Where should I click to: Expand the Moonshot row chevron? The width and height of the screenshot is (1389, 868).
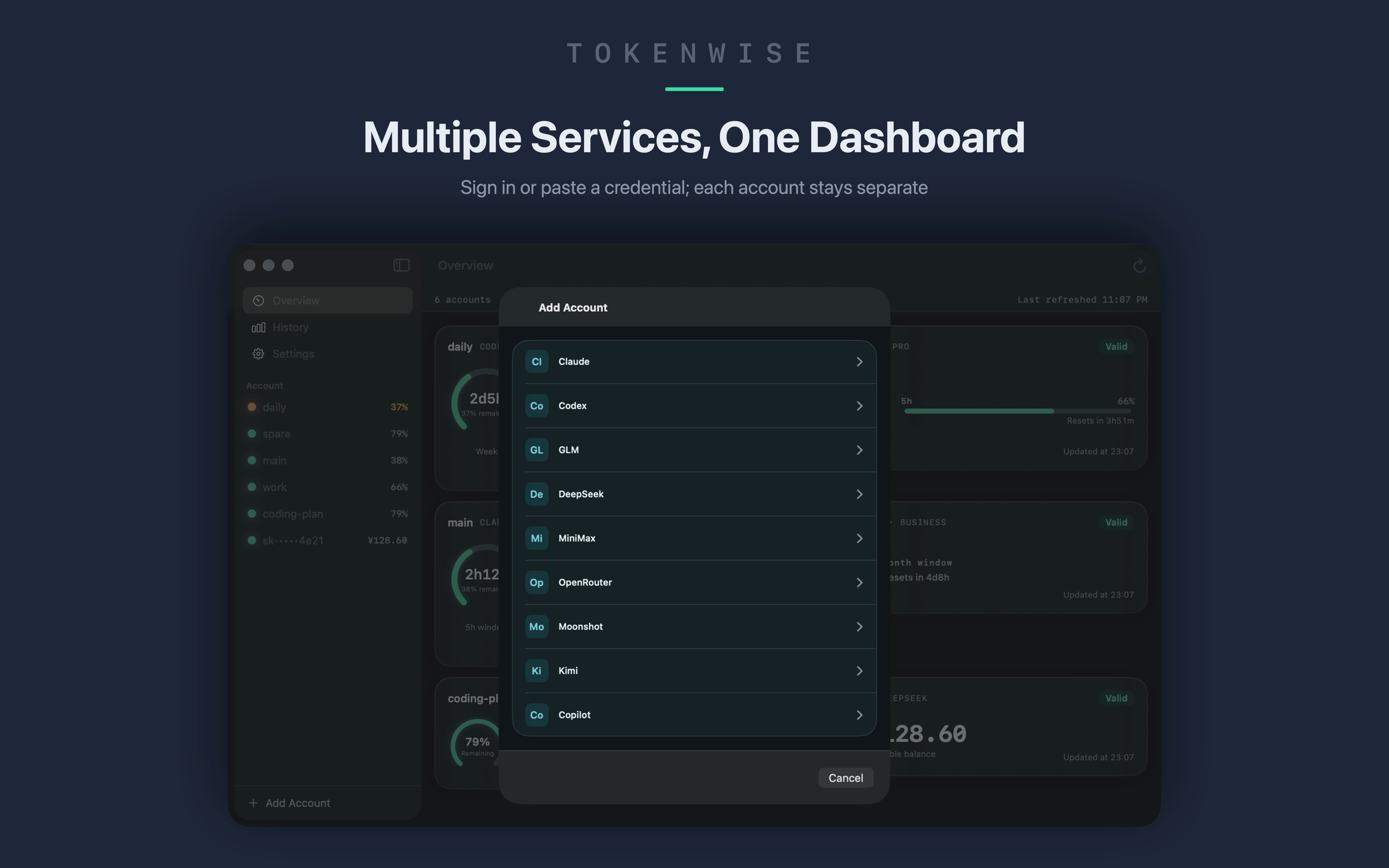click(x=859, y=627)
